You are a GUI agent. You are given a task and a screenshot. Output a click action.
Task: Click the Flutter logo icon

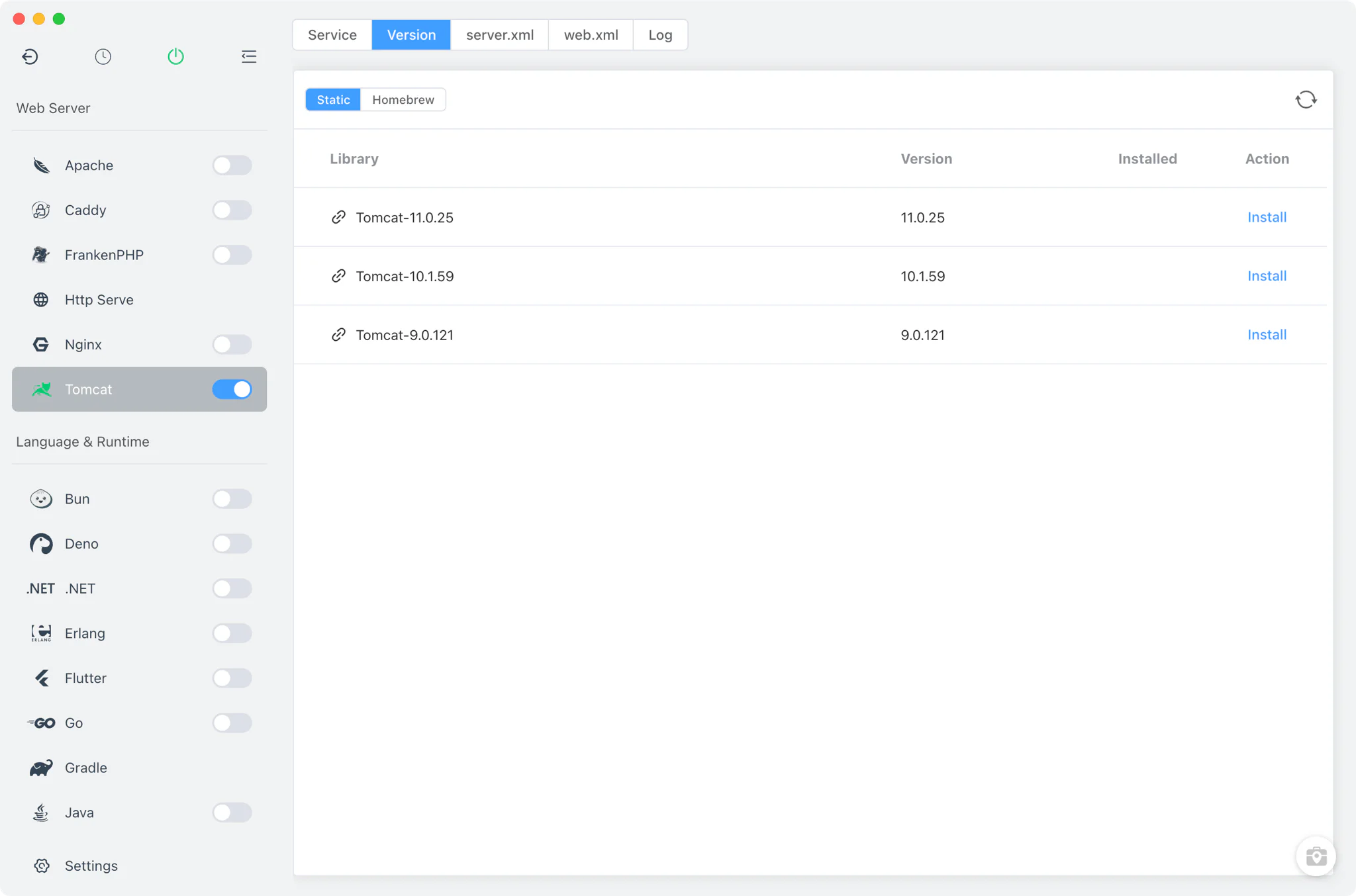[x=42, y=678]
